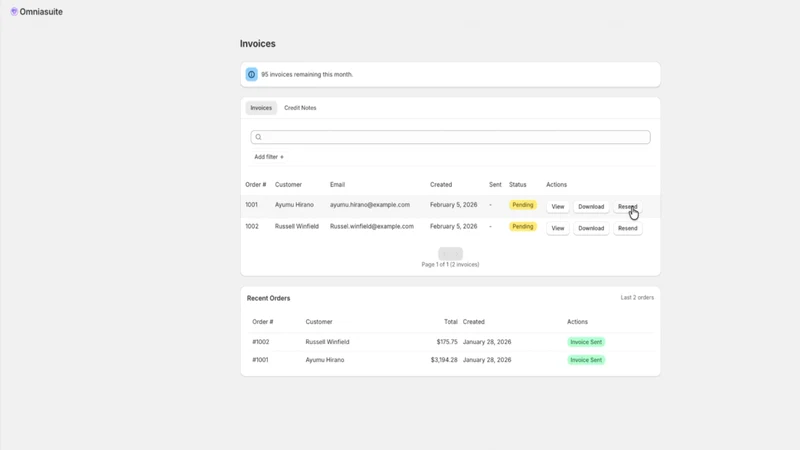Click order number 1002 in invoices table
The image size is (800, 450).
tap(252, 226)
